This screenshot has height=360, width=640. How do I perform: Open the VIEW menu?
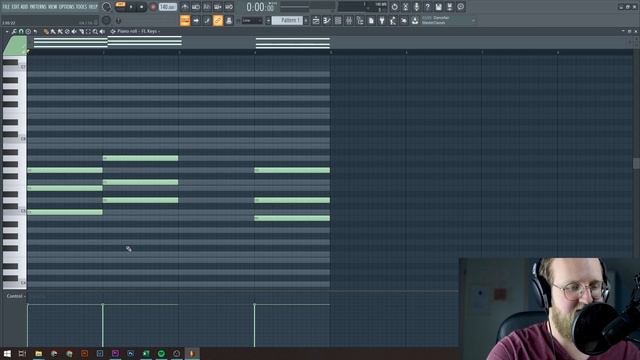(x=53, y=7)
